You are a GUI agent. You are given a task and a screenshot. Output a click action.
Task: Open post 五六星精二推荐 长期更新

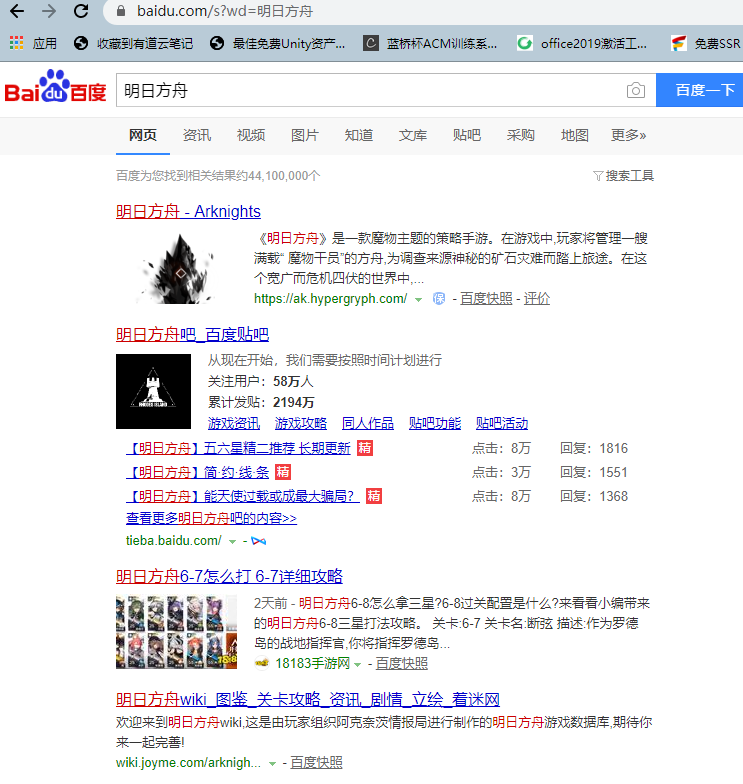(x=238, y=448)
